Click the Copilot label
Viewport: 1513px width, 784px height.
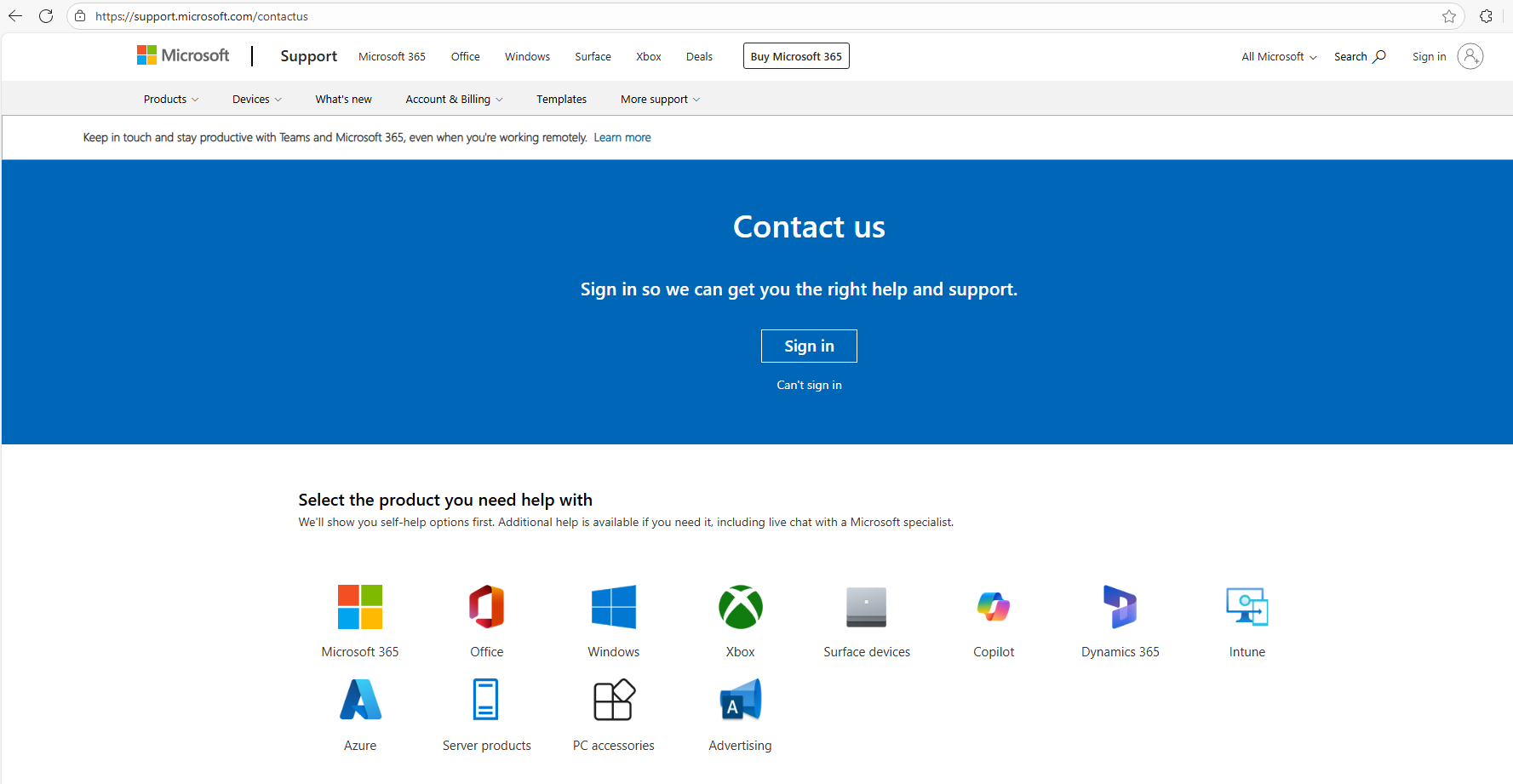tap(994, 652)
